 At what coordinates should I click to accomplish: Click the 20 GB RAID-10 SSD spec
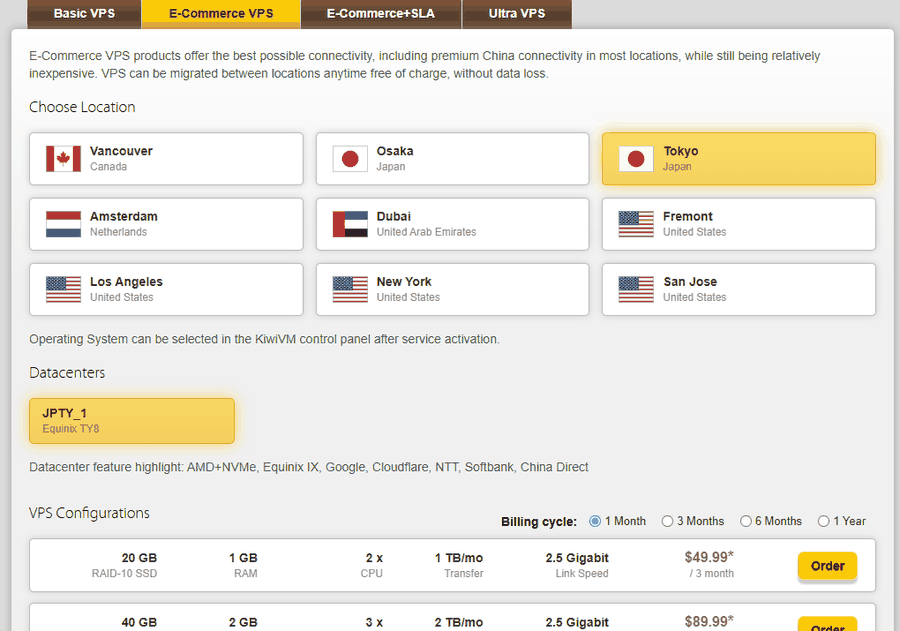(x=124, y=565)
